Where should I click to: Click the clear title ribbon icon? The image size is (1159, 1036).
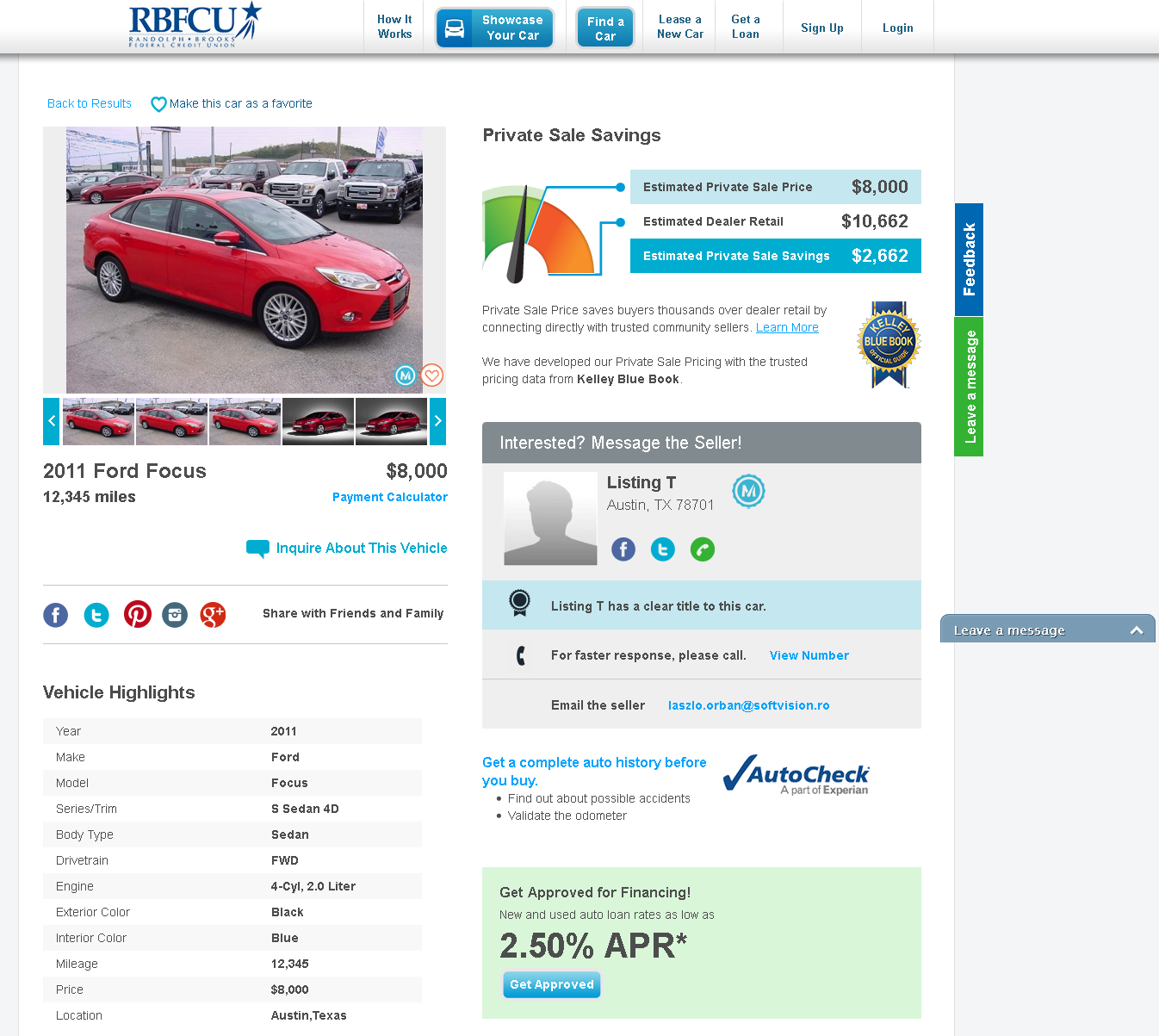(x=519, y=603)
